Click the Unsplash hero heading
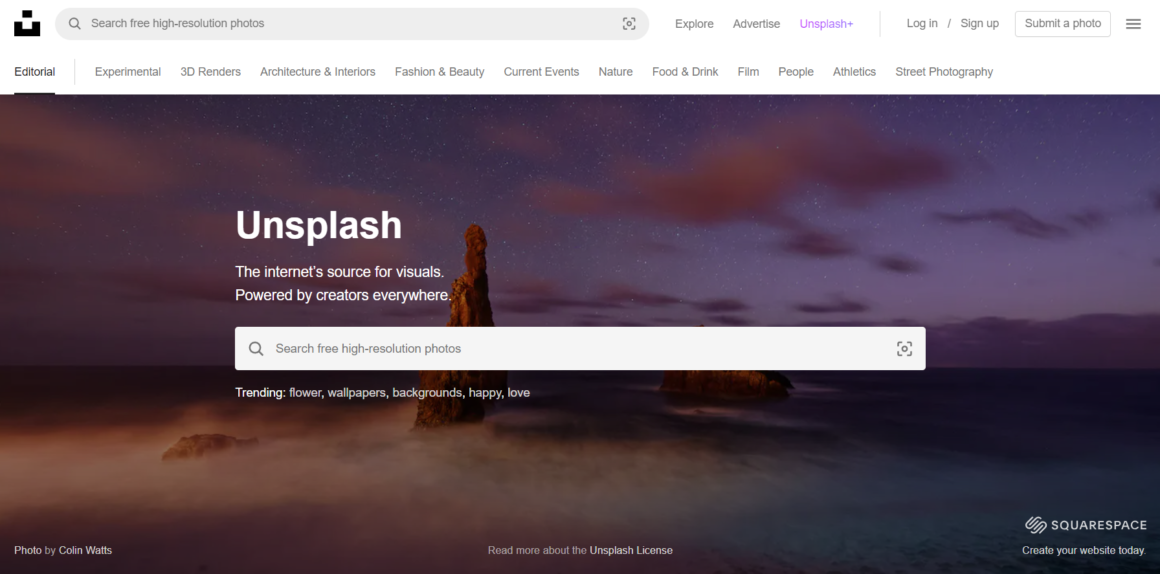This screenshot has height=574, width=1160. [x=319, y=225]
